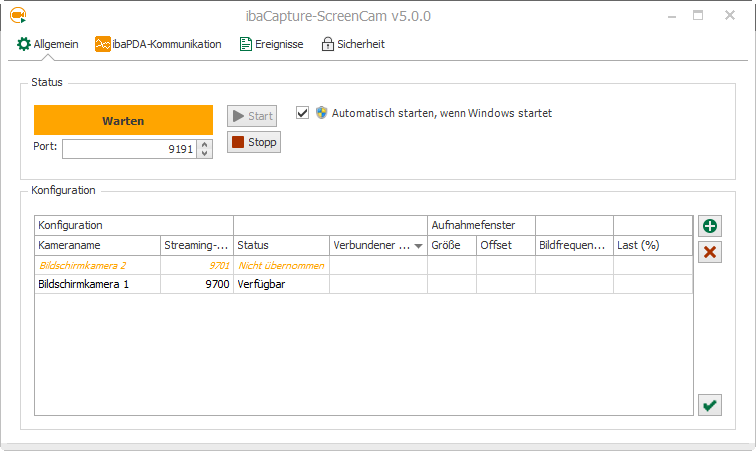756x451 pixels.
Task: Click into the Port input field
Action: (130, 149)
